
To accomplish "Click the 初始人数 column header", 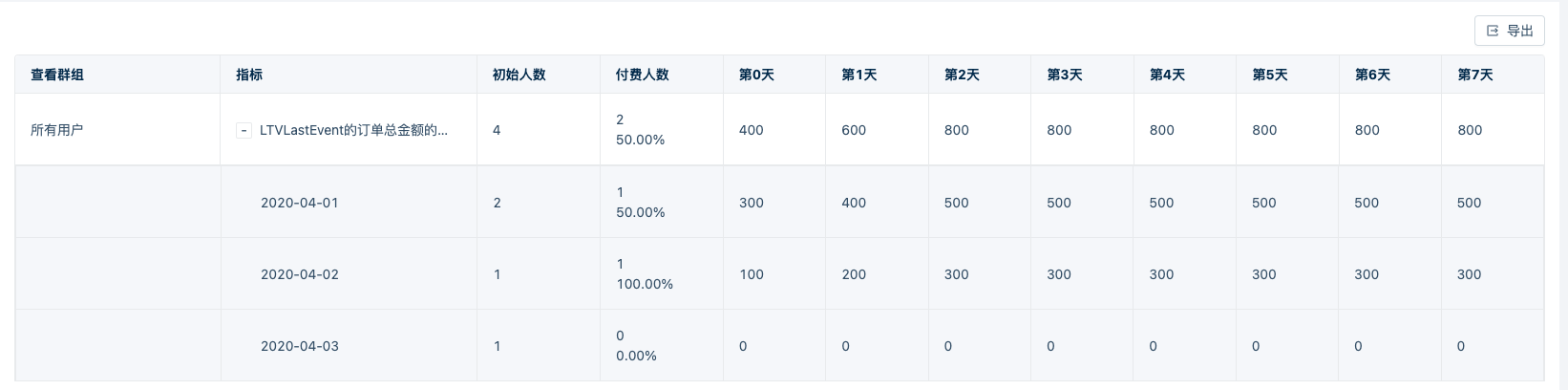I will [519, 75].
